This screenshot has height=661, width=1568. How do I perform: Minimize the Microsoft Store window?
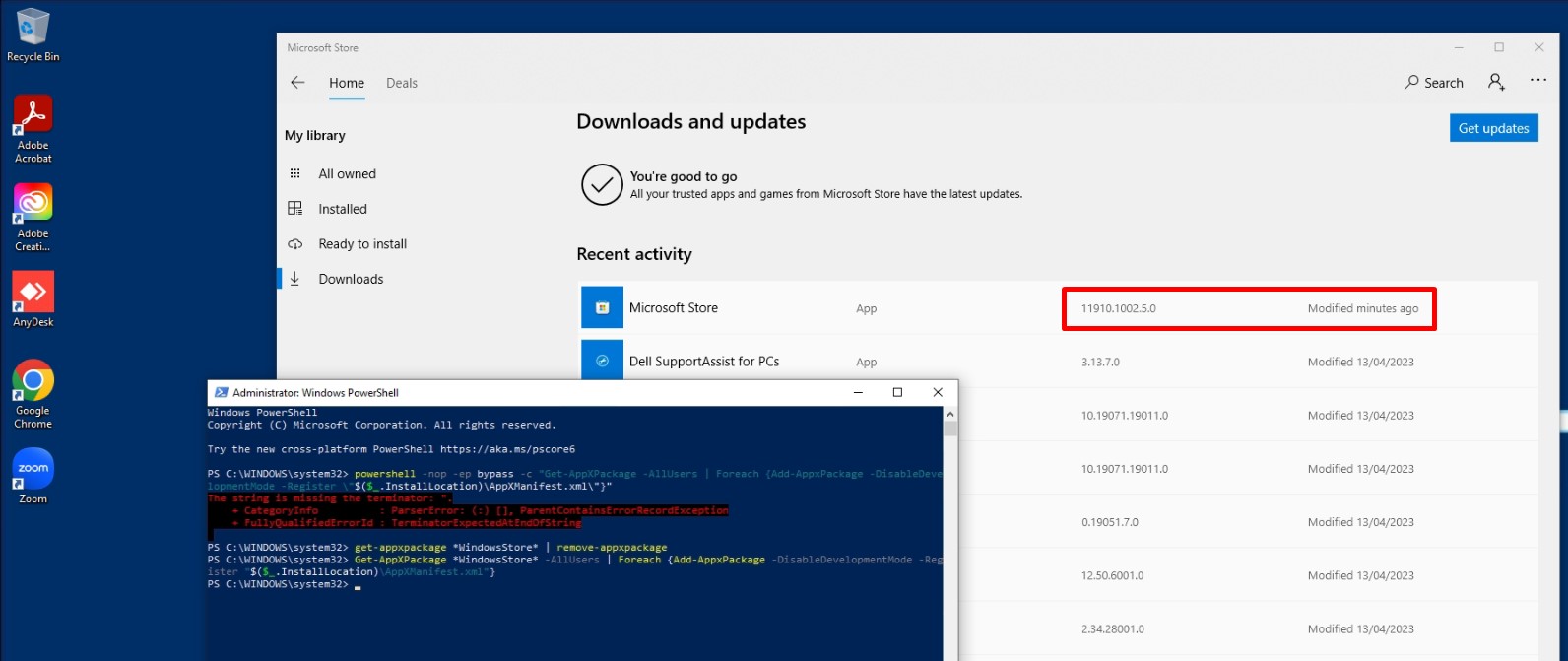tap(1460, 47)
